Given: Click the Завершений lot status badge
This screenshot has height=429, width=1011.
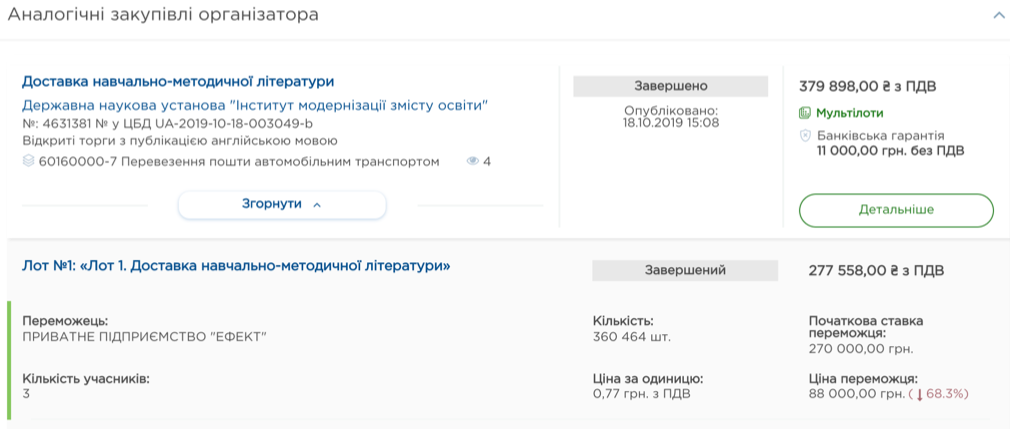Looking at the screenshot, I should click(684, 270).
